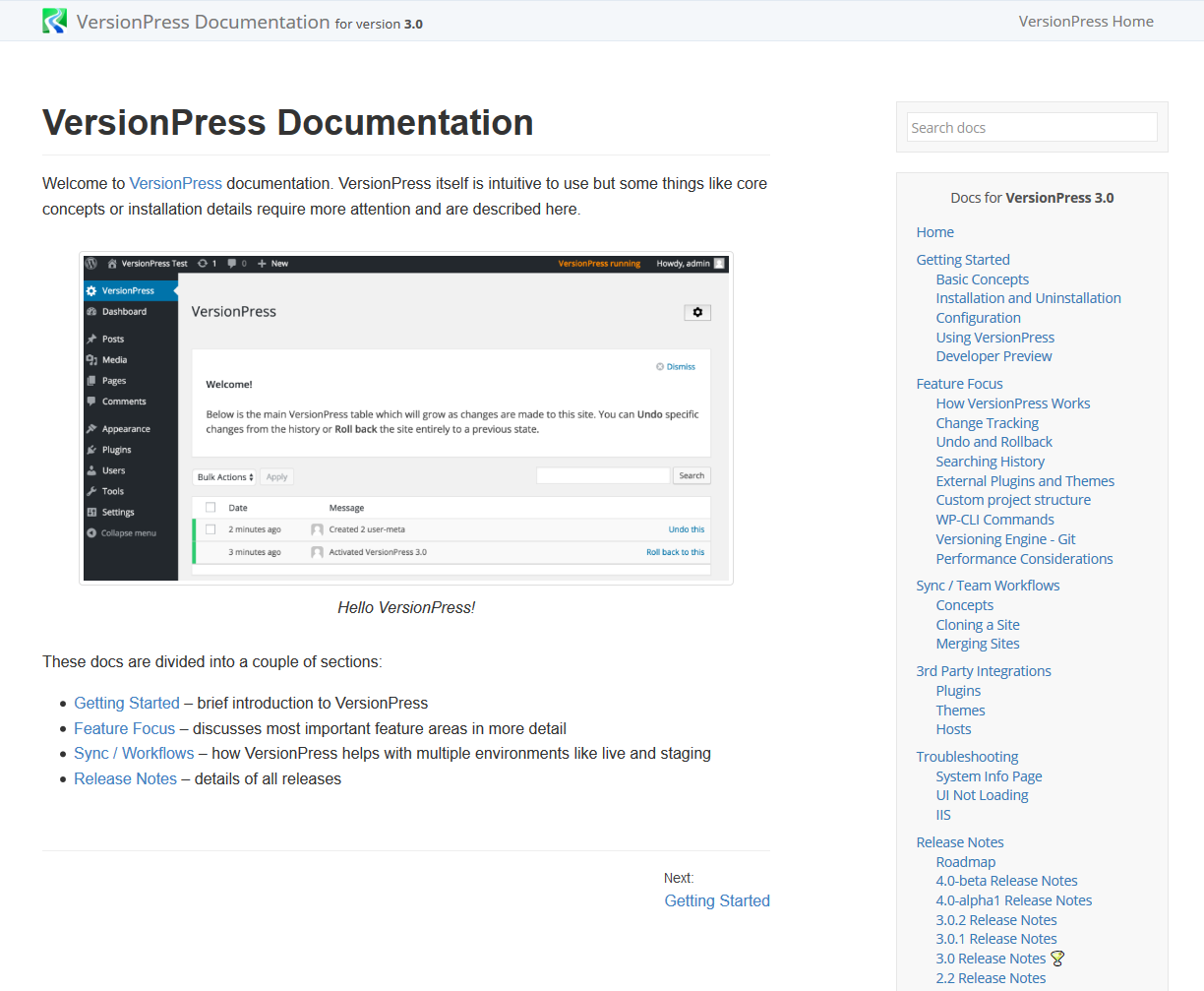
Task: Click the VersionPress logo in the page header
Action: 54,20
